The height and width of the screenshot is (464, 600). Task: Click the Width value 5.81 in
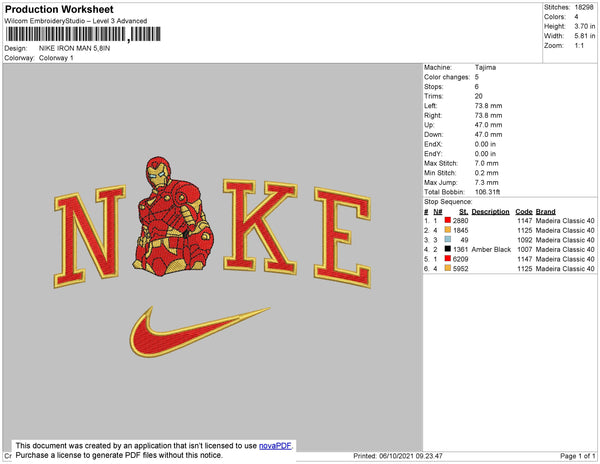click(585, 36)
